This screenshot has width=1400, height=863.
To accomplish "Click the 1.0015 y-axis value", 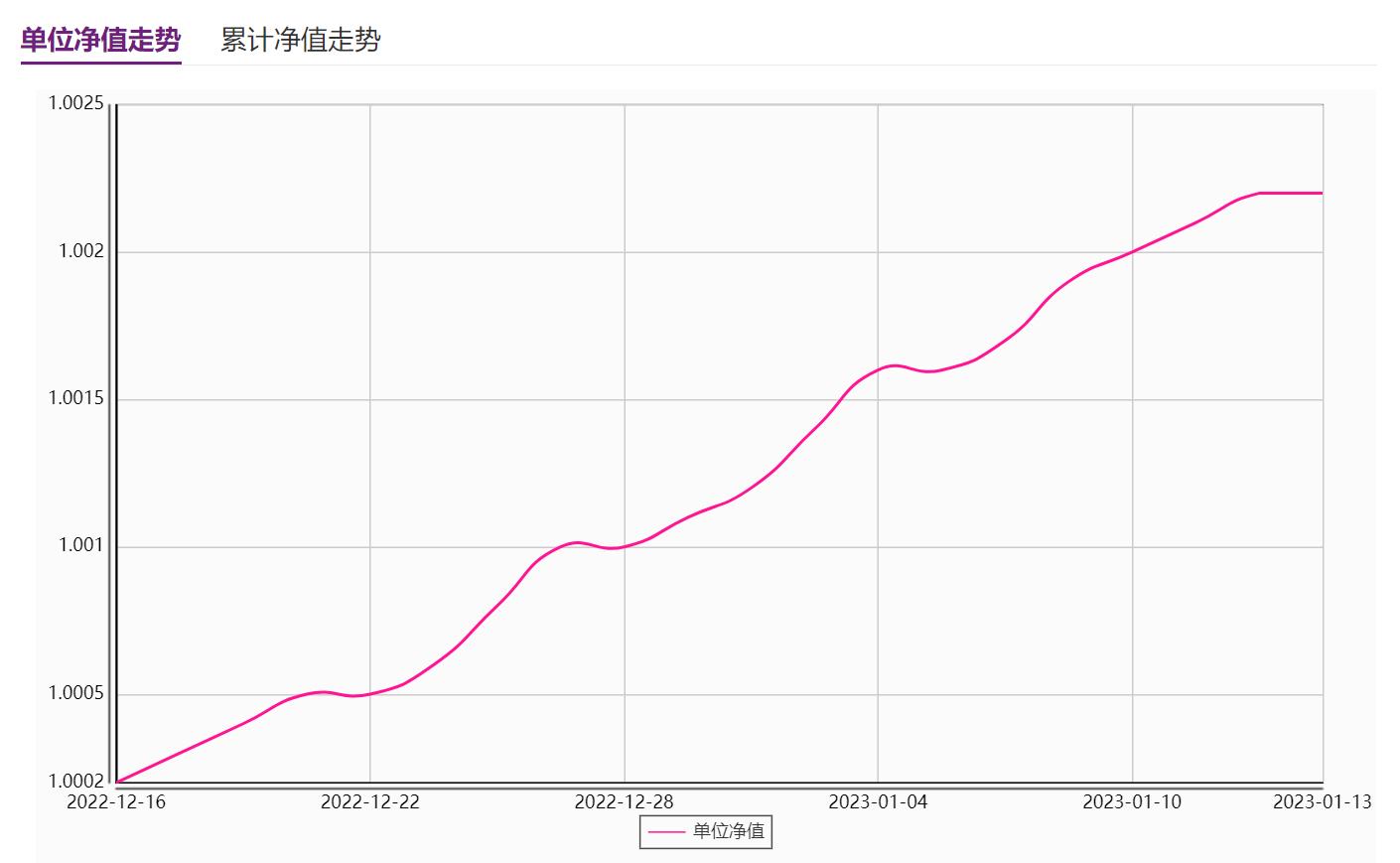I will [x=76, y=398].
